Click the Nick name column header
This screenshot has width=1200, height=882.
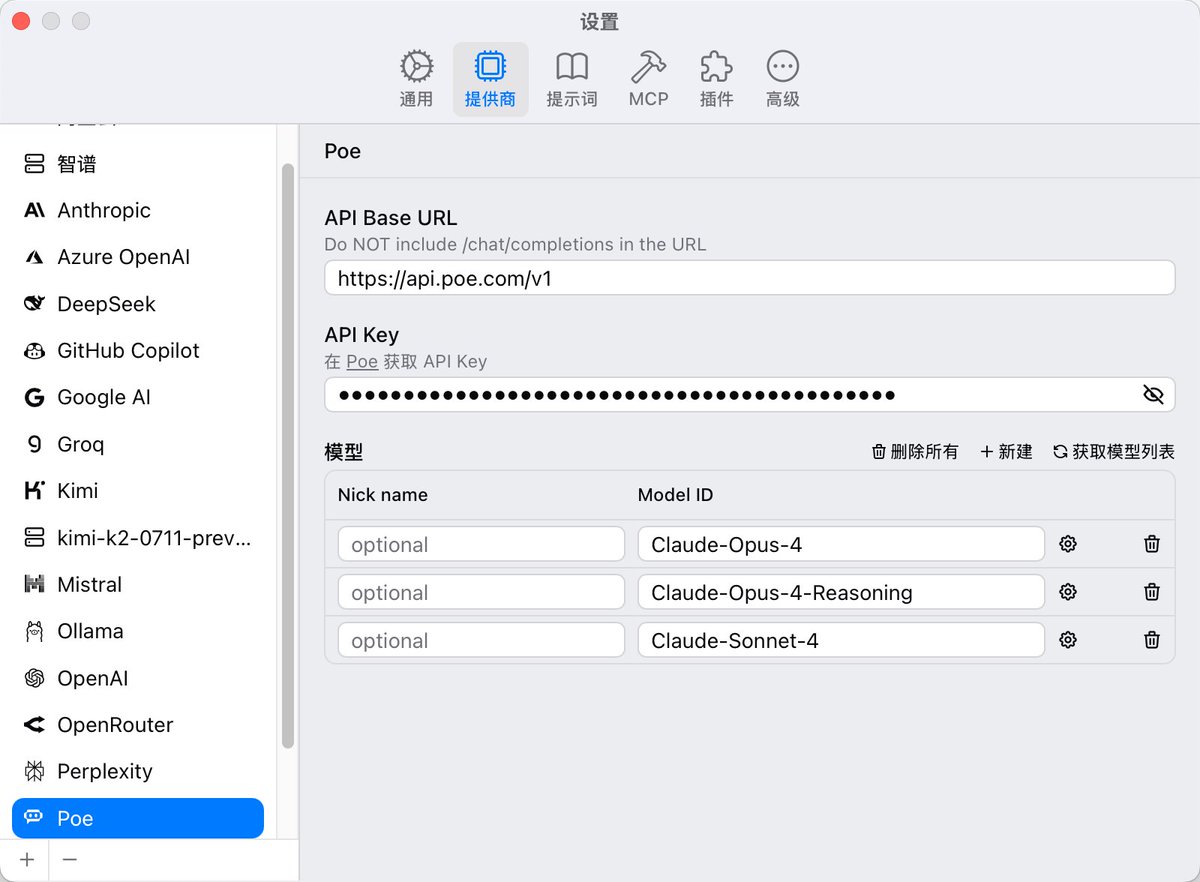coord(382,495)
